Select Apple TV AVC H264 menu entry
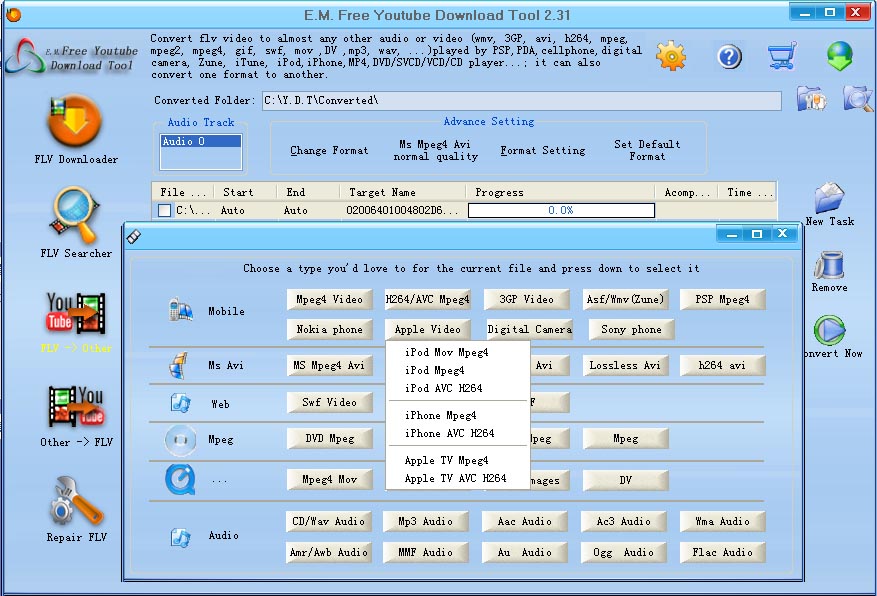The image size is (877, 596). tap(455, 479)
